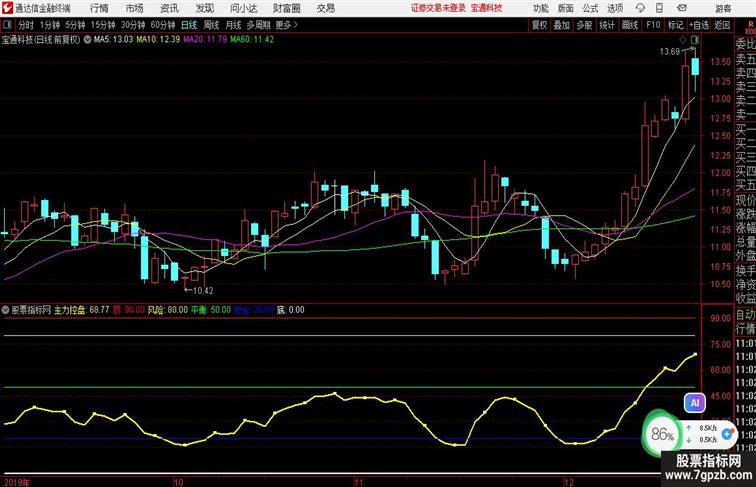Click the 证券交易未登录 login notice

(x=438, y=8)
